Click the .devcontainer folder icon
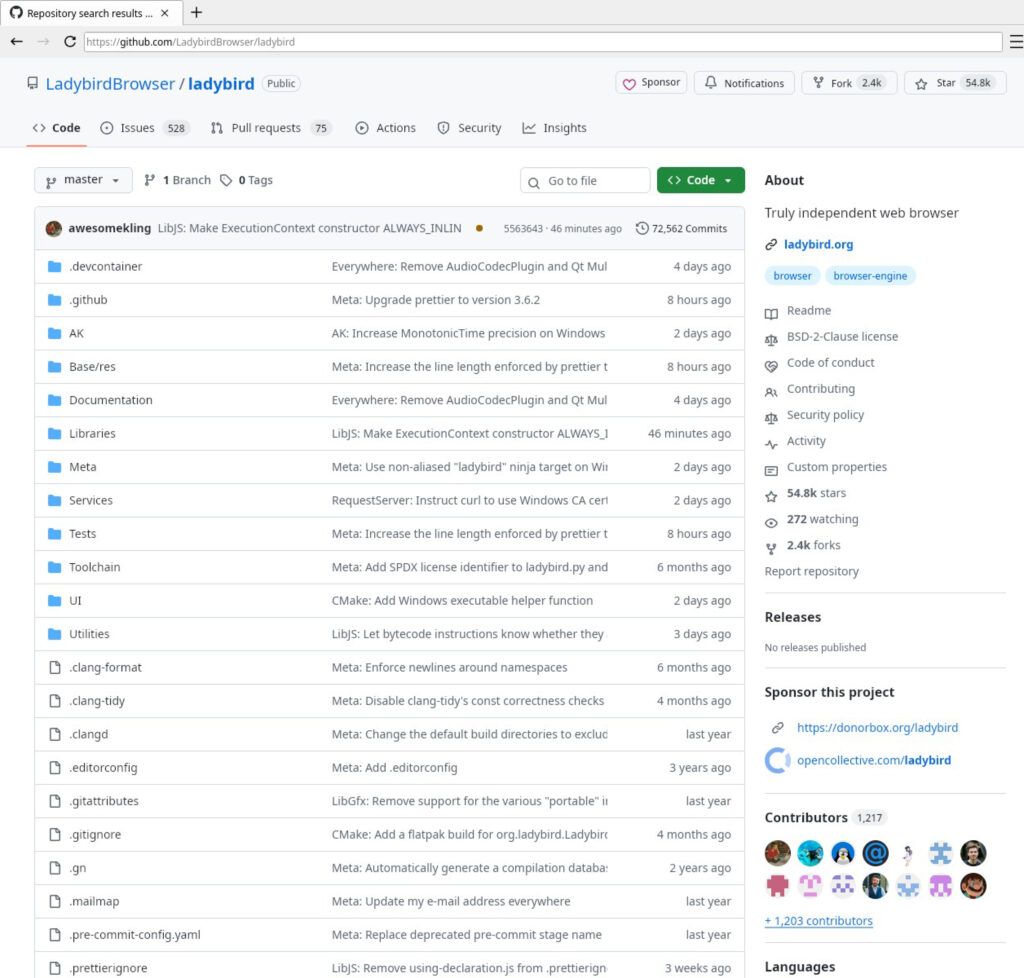This screenshot has width=1024, height=978. pos(55,266)
